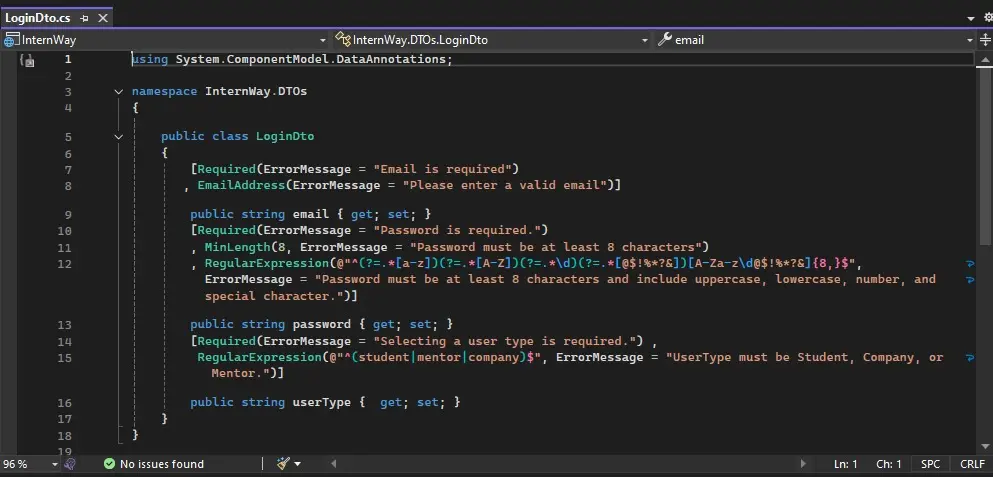Click 'EmailAddress' attribute on line 8

241,185
